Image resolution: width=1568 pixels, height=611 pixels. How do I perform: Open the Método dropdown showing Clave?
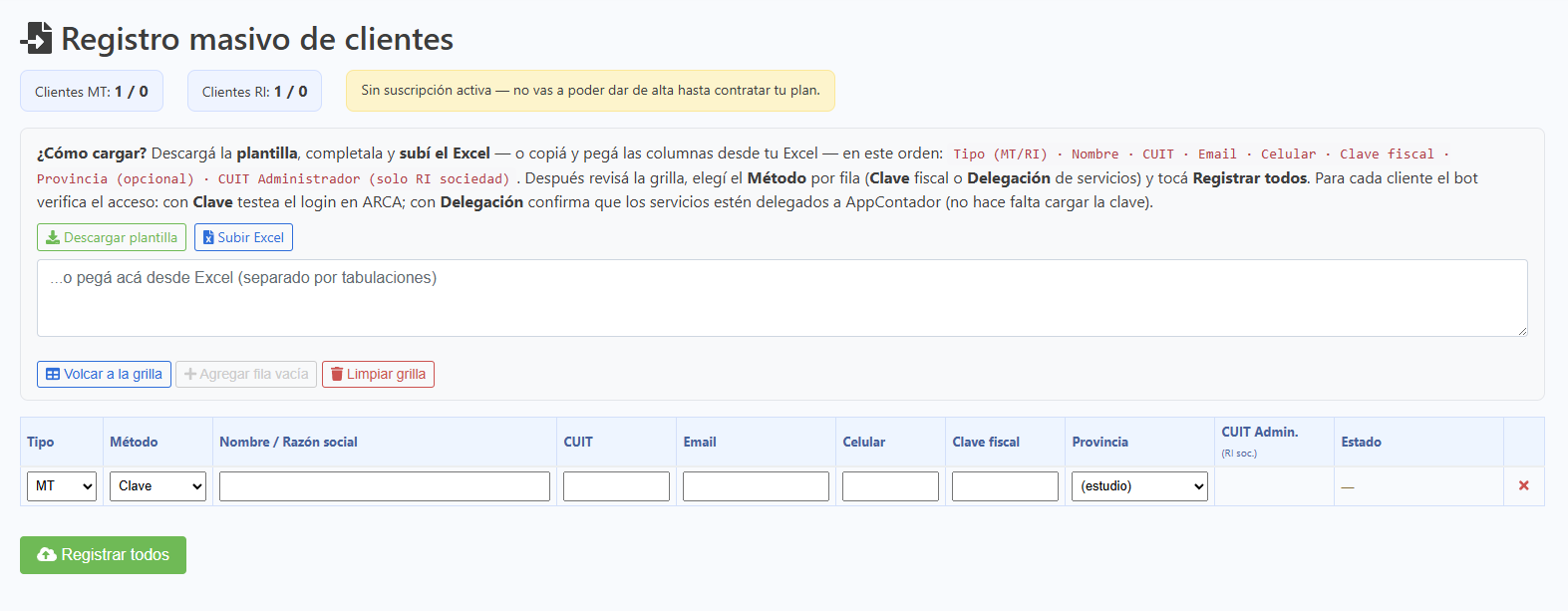pos(157,486)
